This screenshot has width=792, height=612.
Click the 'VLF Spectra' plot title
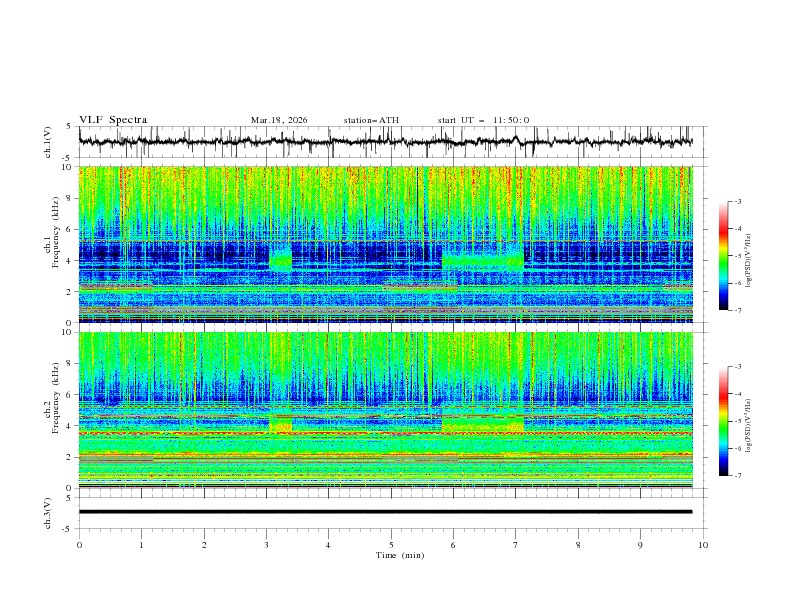(x=113, y=120)
